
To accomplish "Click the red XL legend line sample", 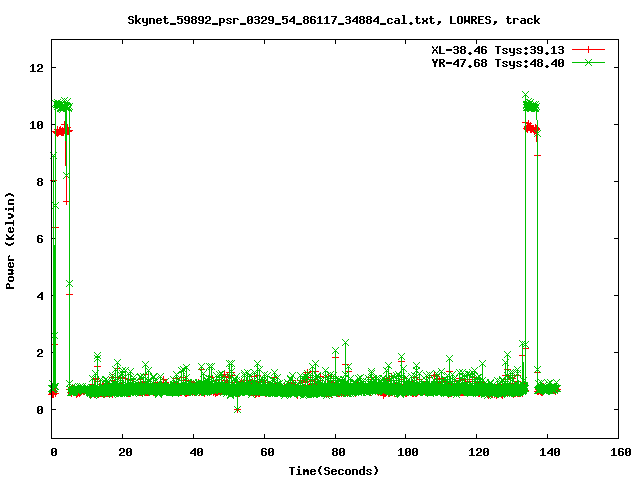I will point(588,50).
